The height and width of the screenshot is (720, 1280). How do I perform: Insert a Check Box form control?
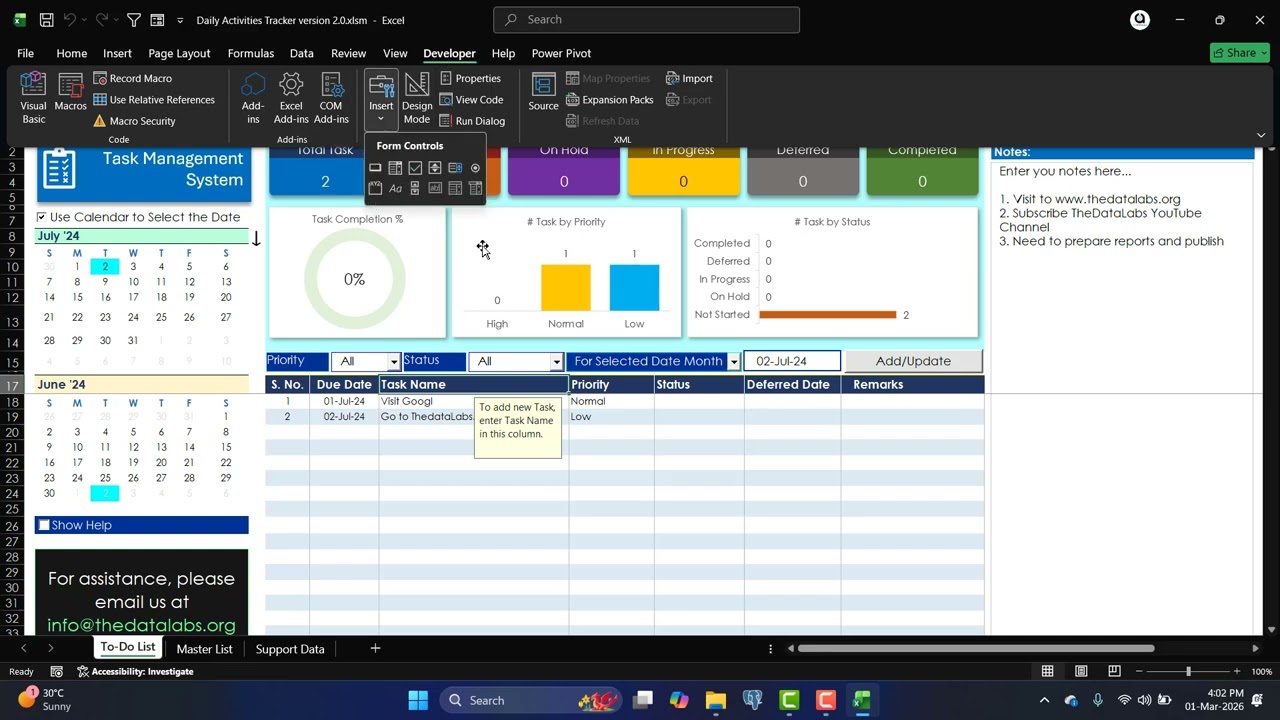click(x=415, y=168)
